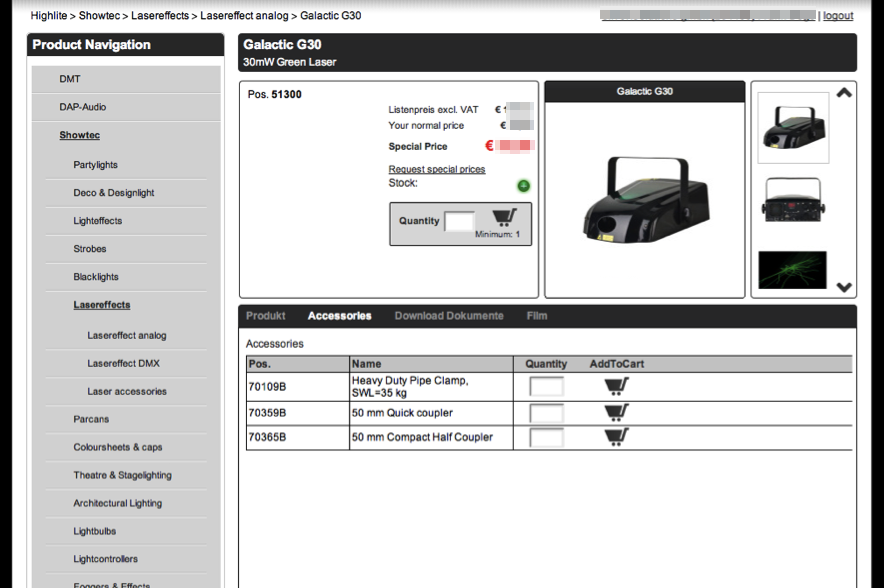
Task: Click position number 70365B in table
Action: pos(267,437)
